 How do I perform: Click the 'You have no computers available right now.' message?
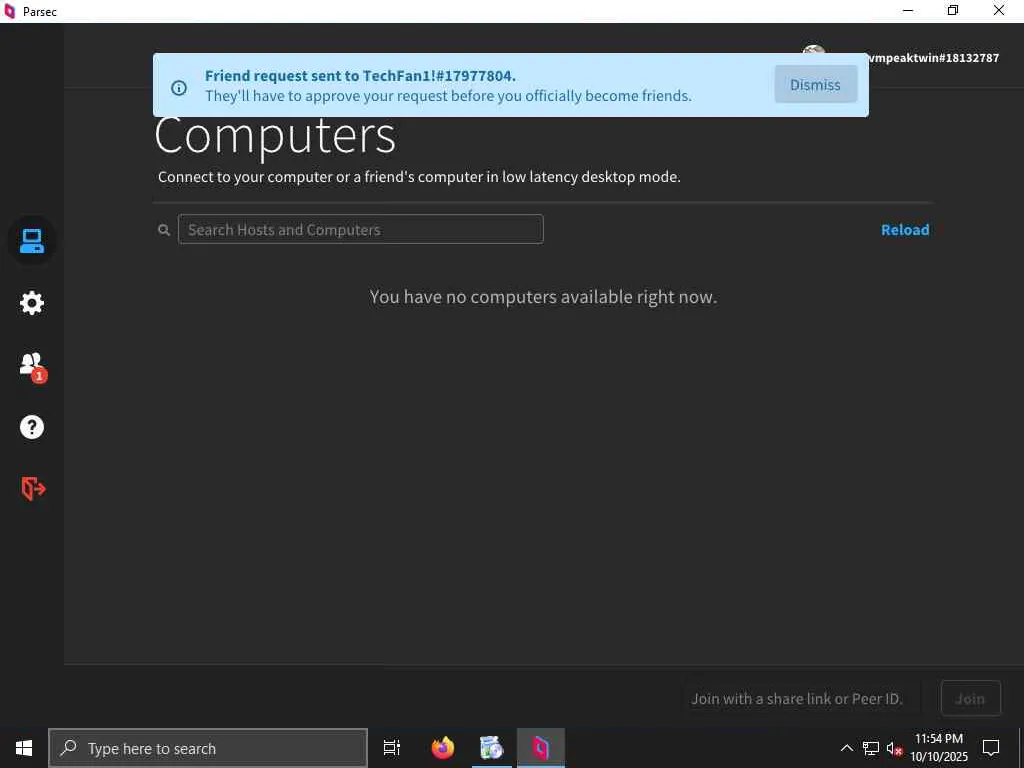click(543, 297)
